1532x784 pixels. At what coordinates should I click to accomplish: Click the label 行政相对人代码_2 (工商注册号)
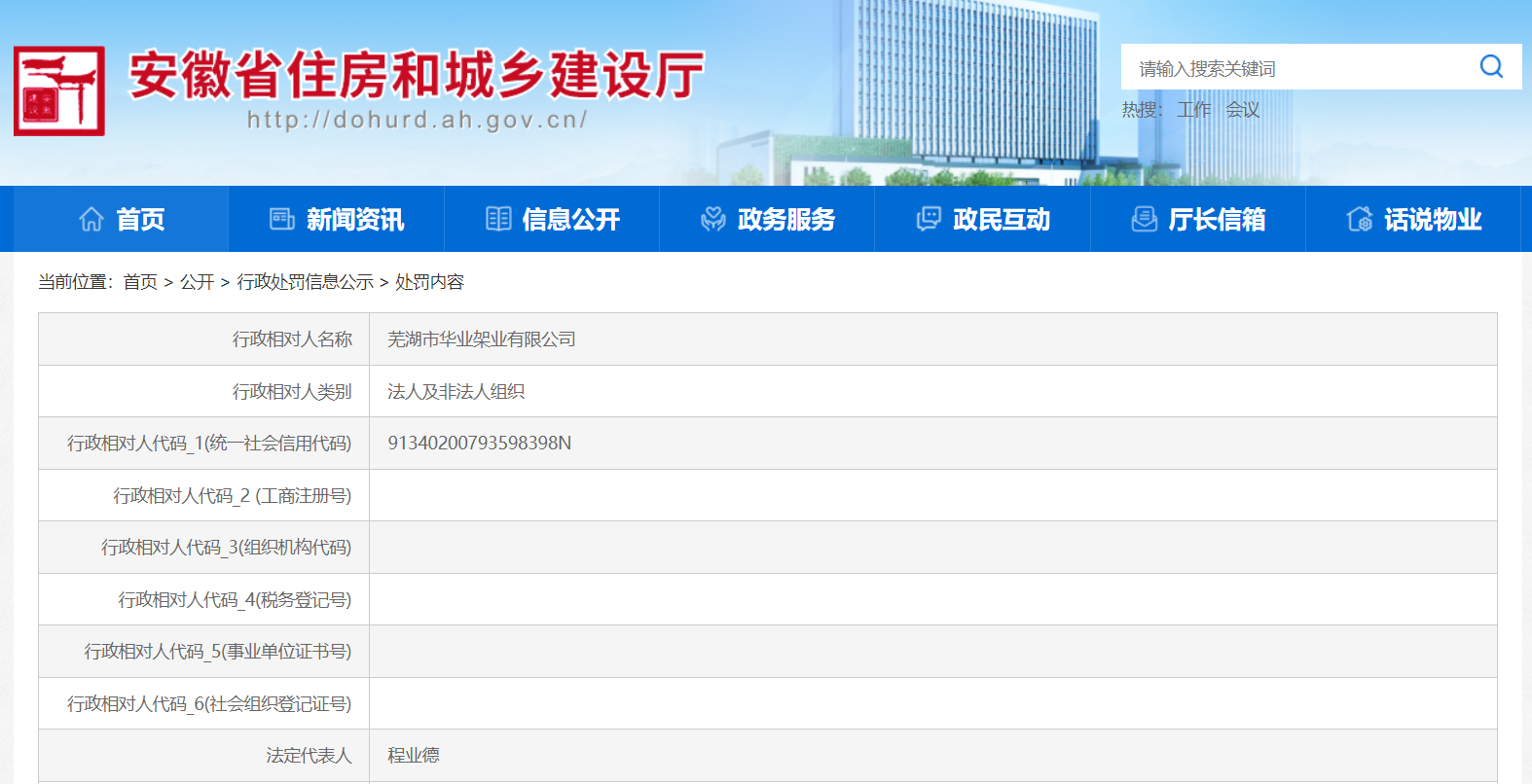[x=233, y=496]
